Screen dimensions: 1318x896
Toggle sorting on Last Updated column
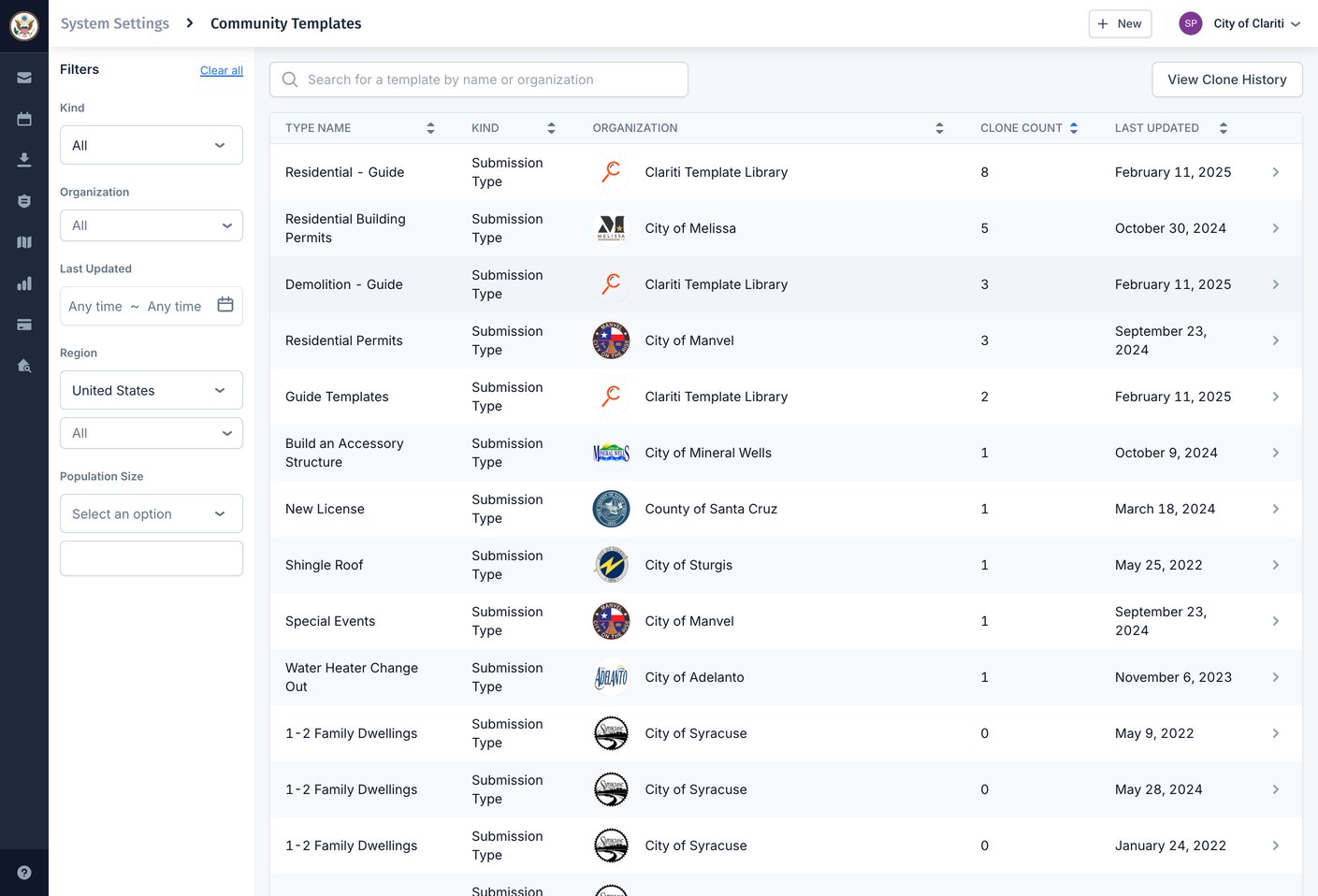pos(1224,127)
